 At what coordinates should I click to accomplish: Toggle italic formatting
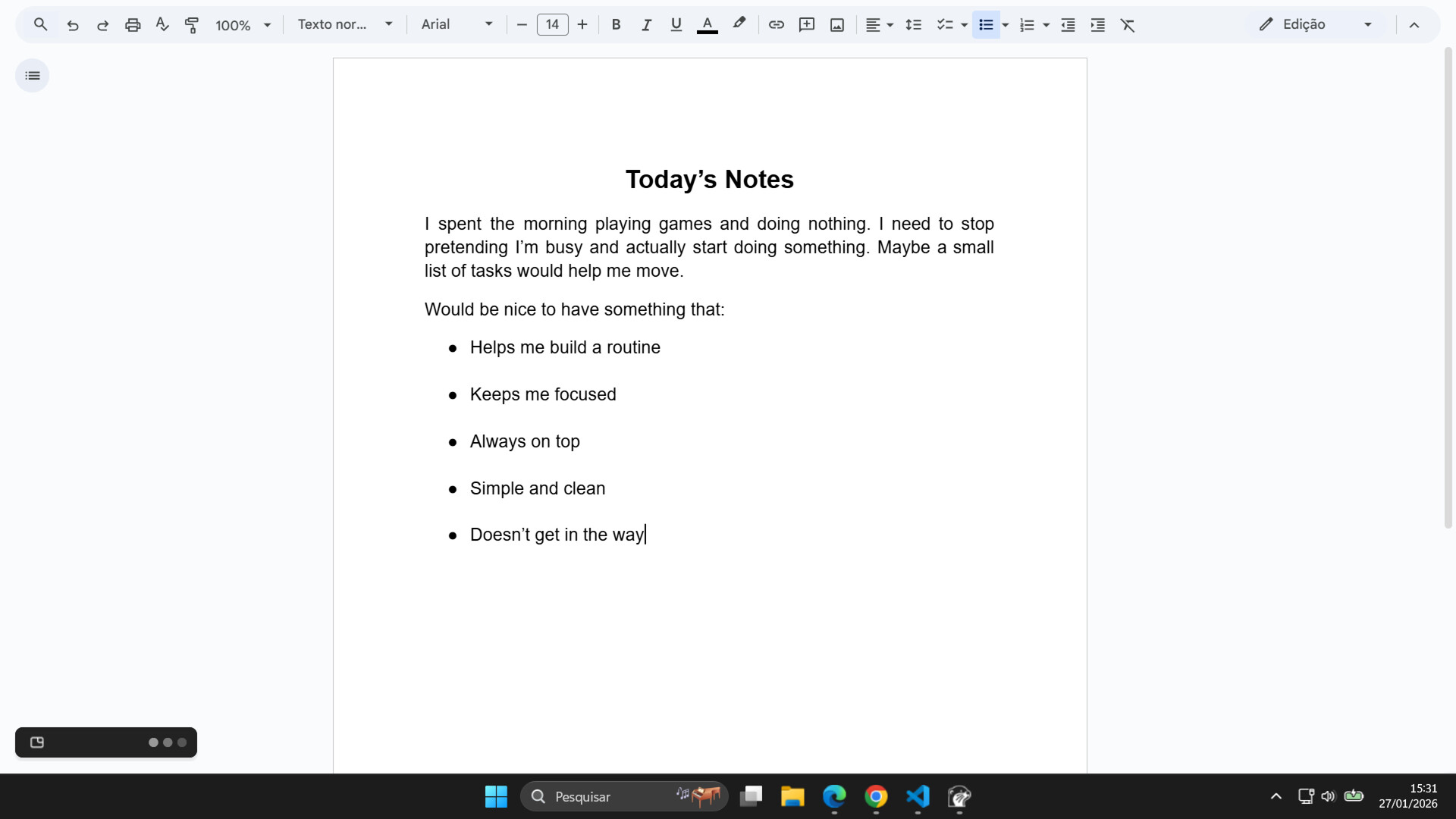click(646, 24)
